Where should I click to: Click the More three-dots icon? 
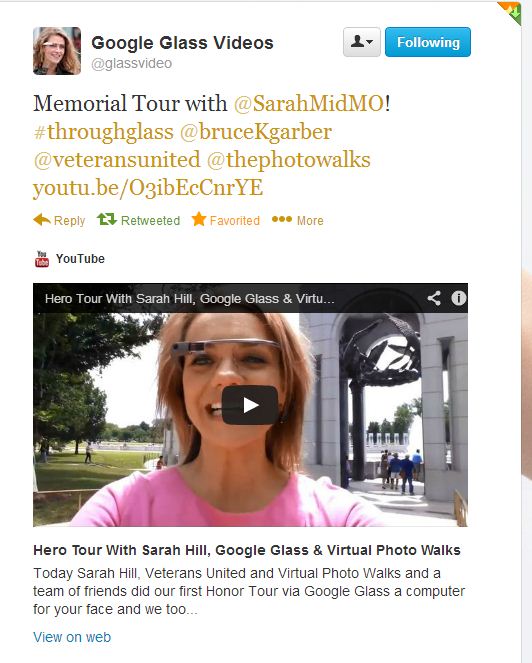coord(282,219)
